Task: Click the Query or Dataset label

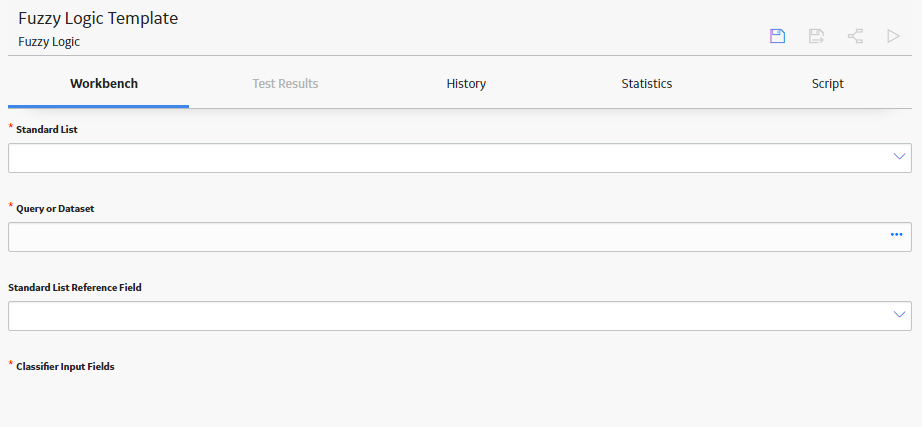Action: [55, 209]
